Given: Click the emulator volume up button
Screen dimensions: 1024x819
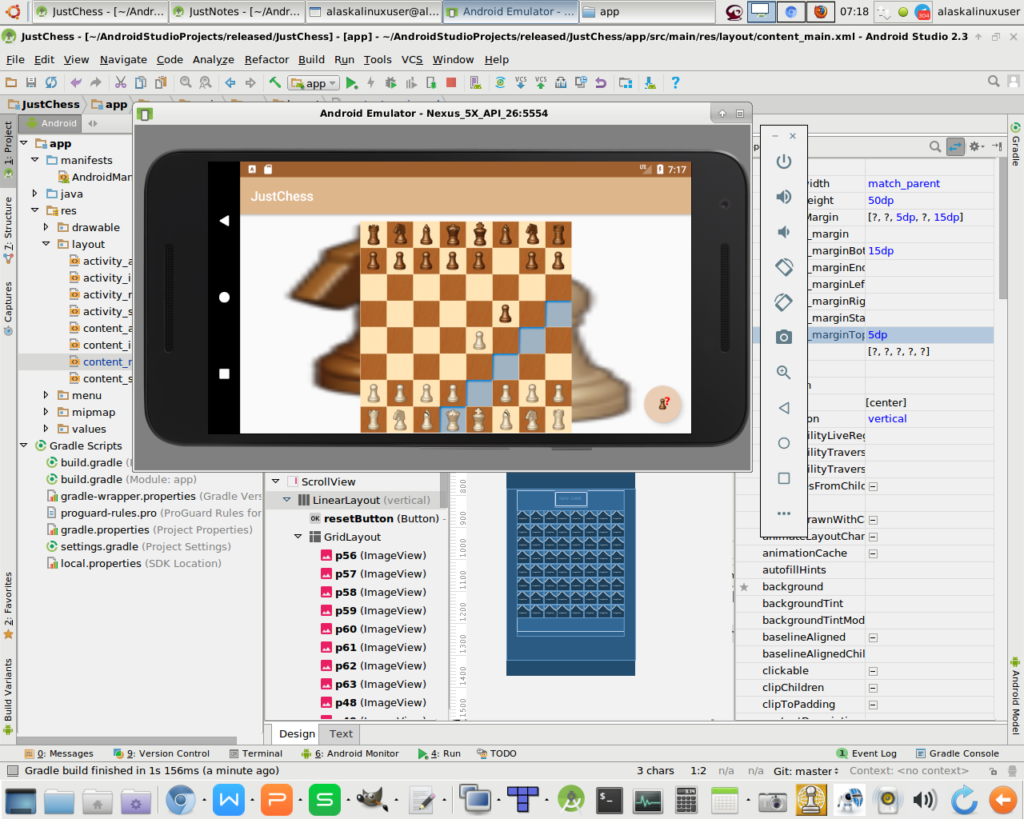Looking at the screenshot, I should point(784,197).
